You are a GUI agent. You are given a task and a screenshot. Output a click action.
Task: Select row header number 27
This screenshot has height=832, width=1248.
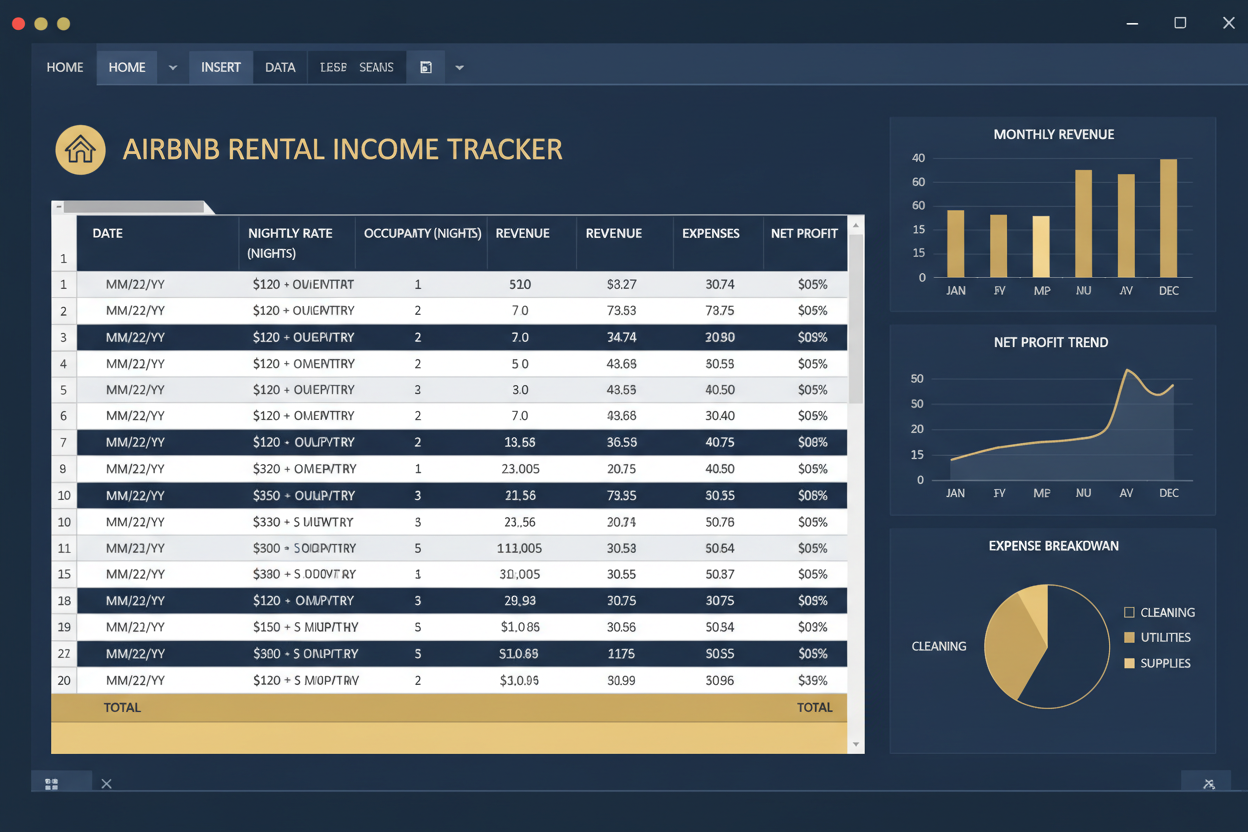point(63,653)
